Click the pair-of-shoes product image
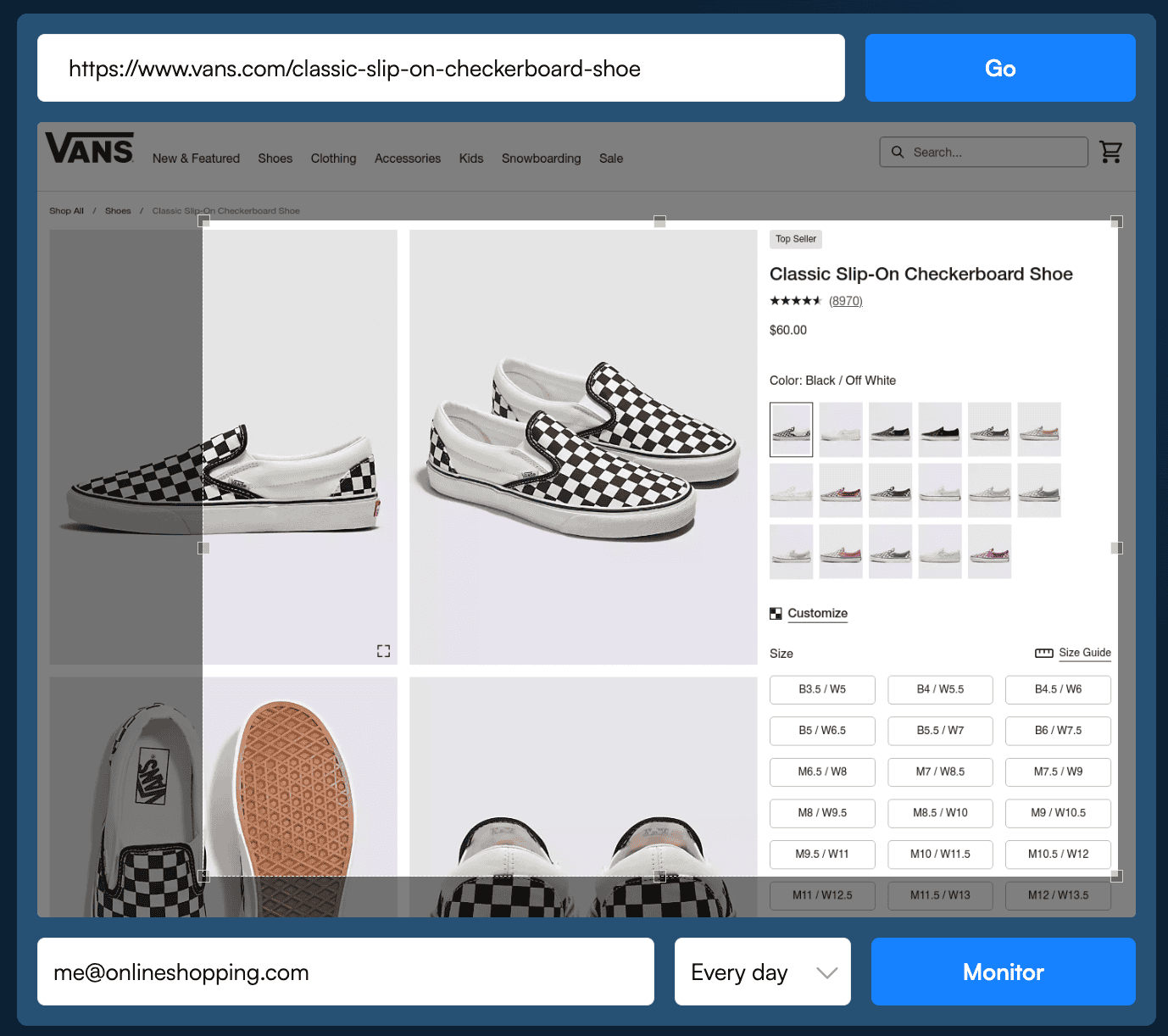Image resolution: width=1168 pixels, height=1036 pixels. coord(583,447)
